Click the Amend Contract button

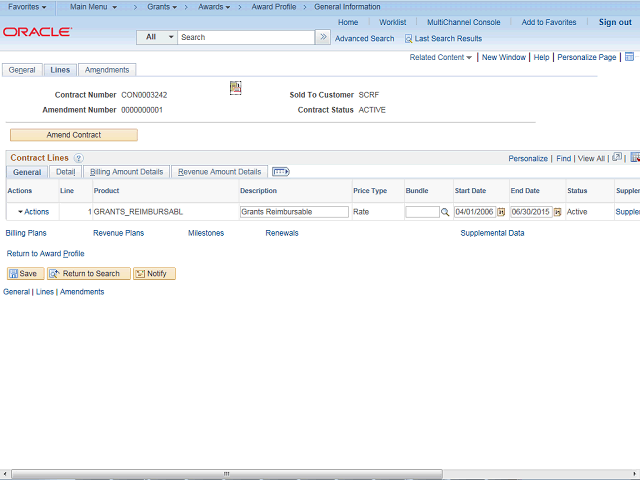click(x=74, y=135)
